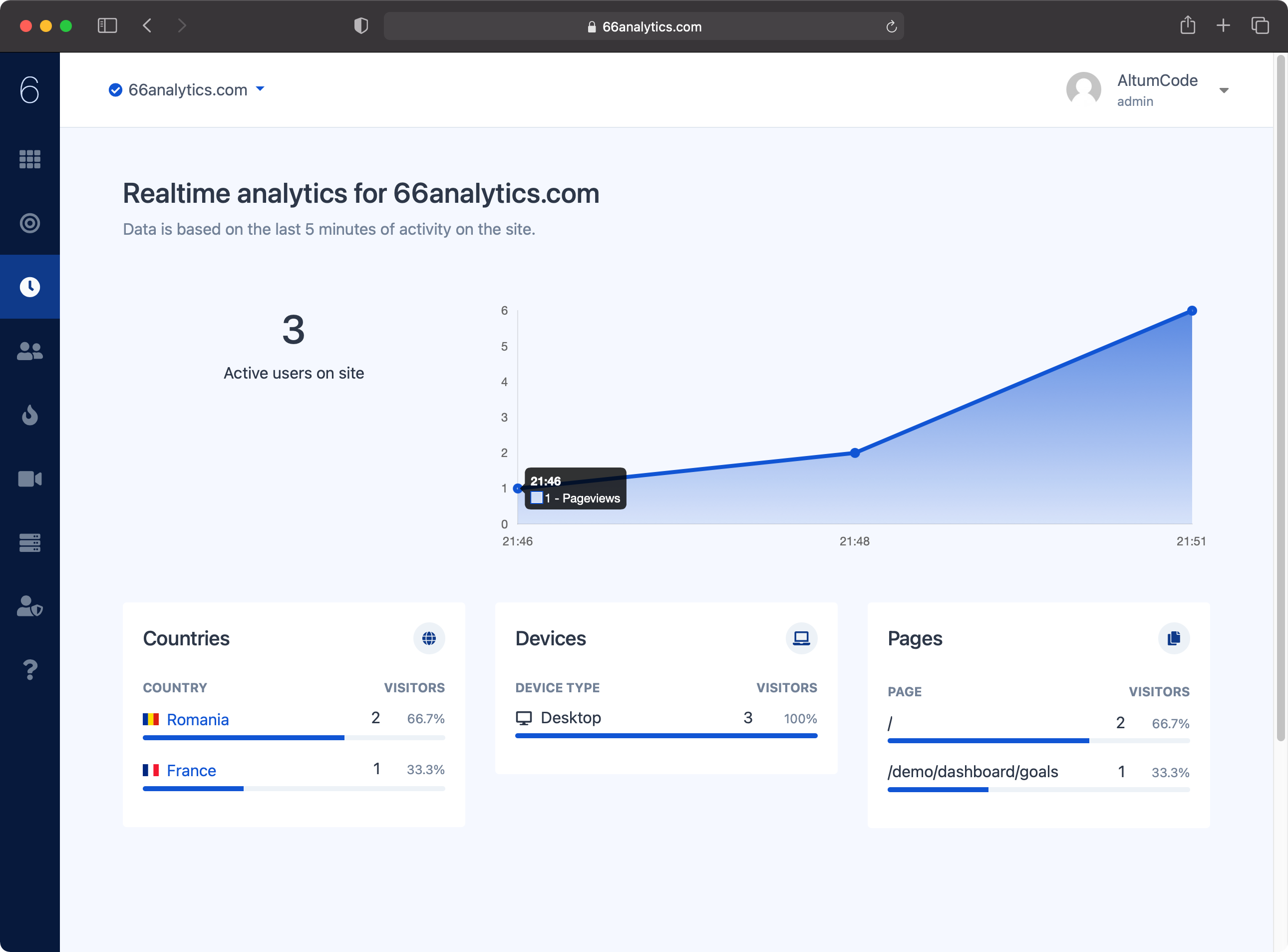Viewport: 1288px width, 952px height.
Task: Select the Goals target icon in sidebar
Action: click(29, 223)
